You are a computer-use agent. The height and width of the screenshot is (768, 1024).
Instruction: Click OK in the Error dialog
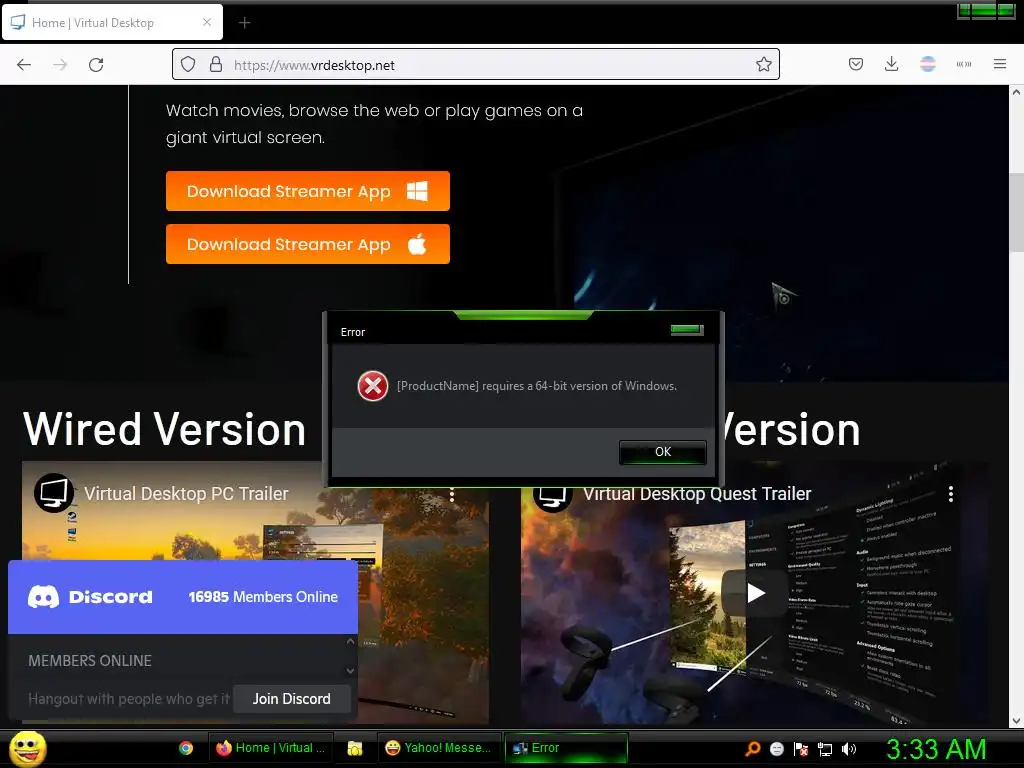pyautogui.click(x=663, y=452)
